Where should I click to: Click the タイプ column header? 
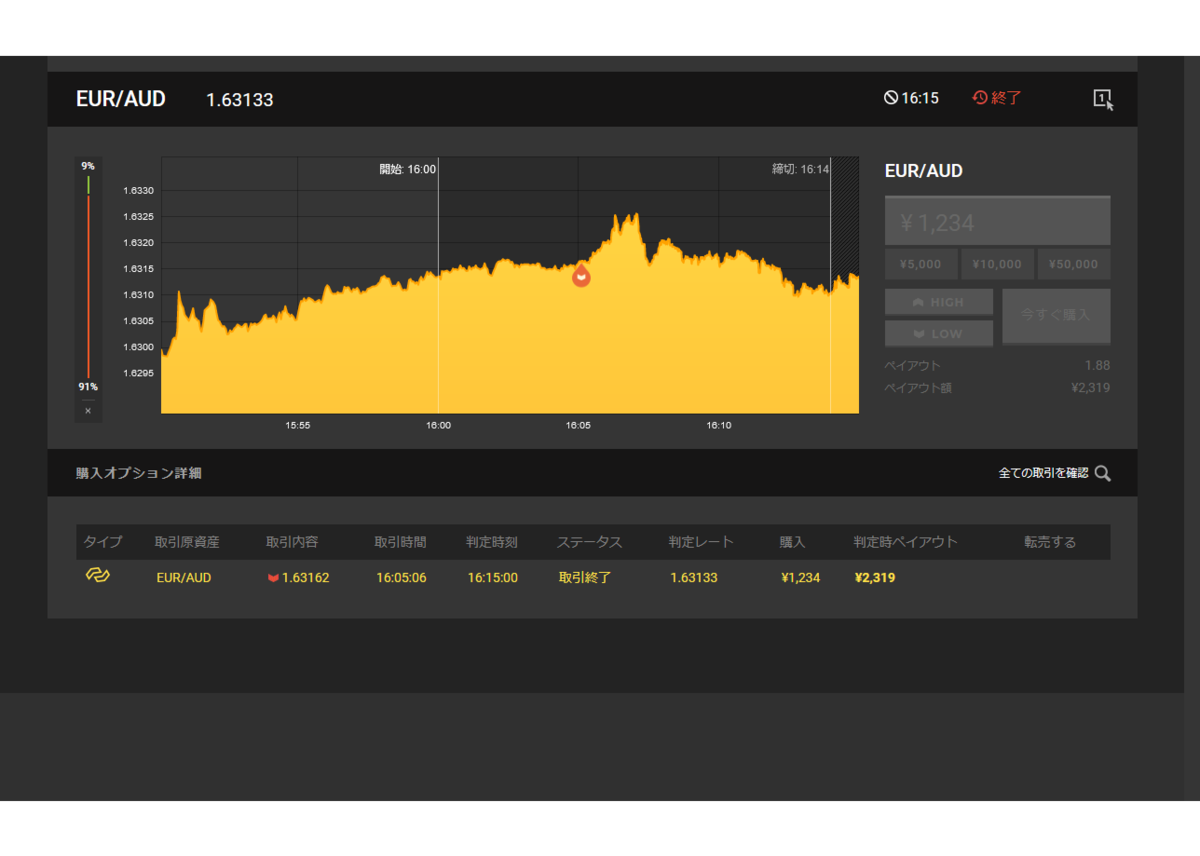103,542
